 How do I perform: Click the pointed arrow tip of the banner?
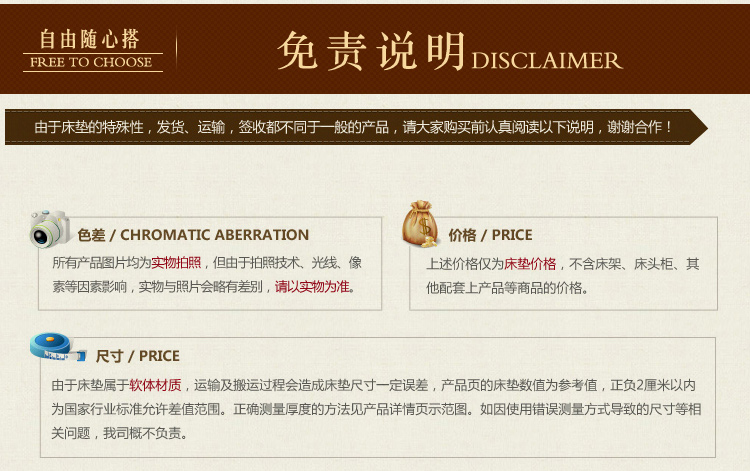pyautogui.click(x=699, y=128)
